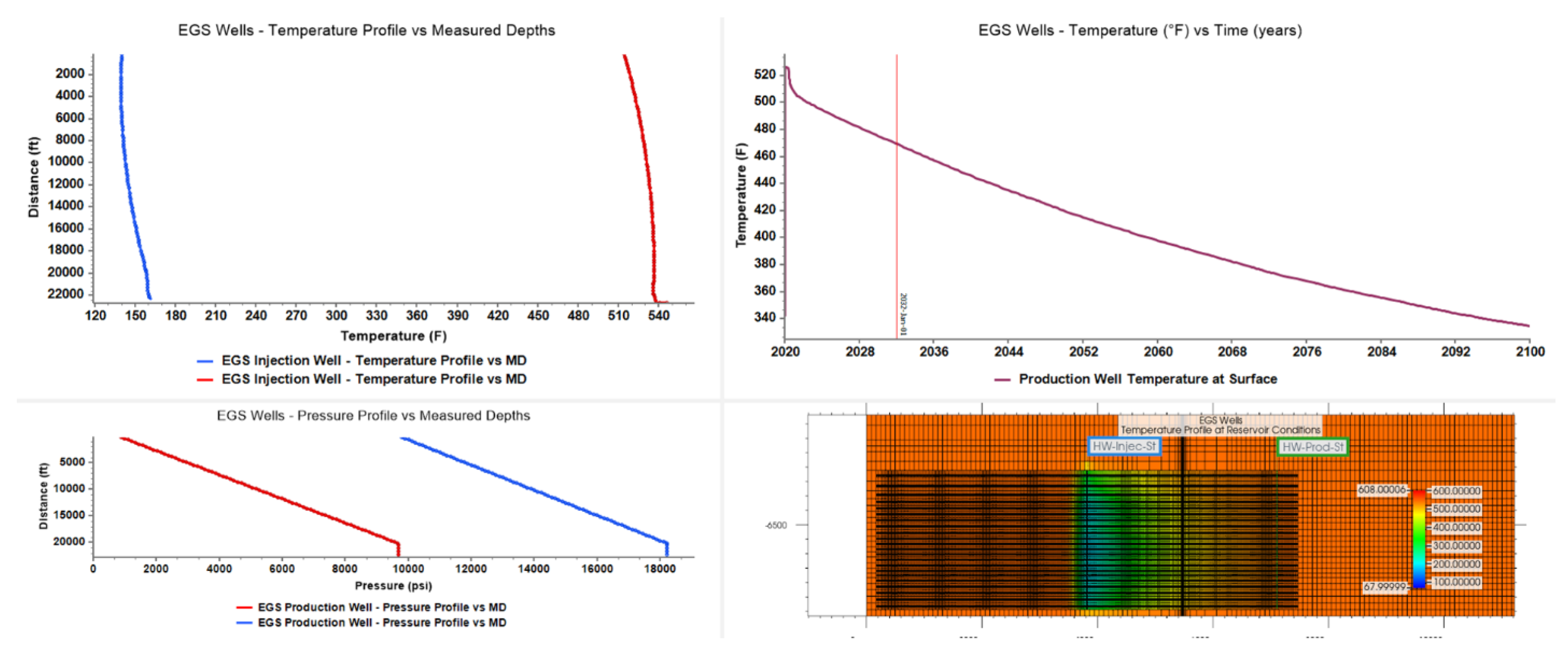Click the HW-Prod-St well label

click(1312, 447)
